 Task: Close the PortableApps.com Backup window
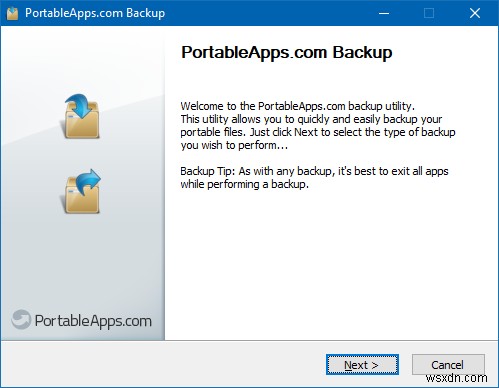[x=475, y=13]
